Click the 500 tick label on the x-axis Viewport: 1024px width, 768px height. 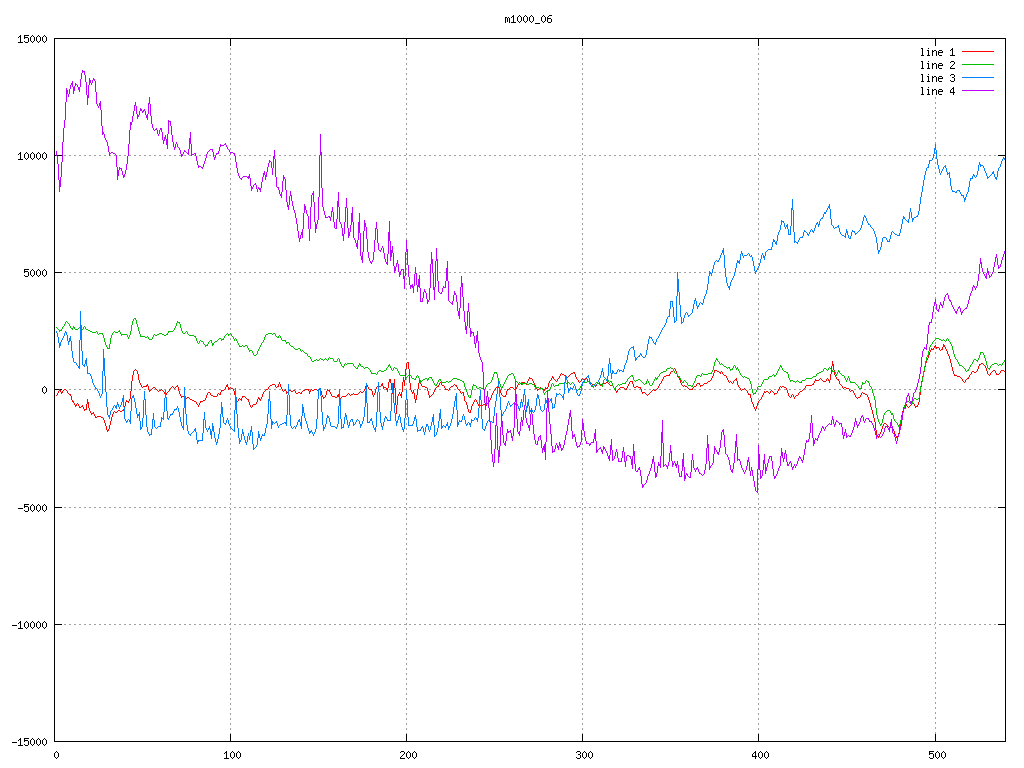935,755
